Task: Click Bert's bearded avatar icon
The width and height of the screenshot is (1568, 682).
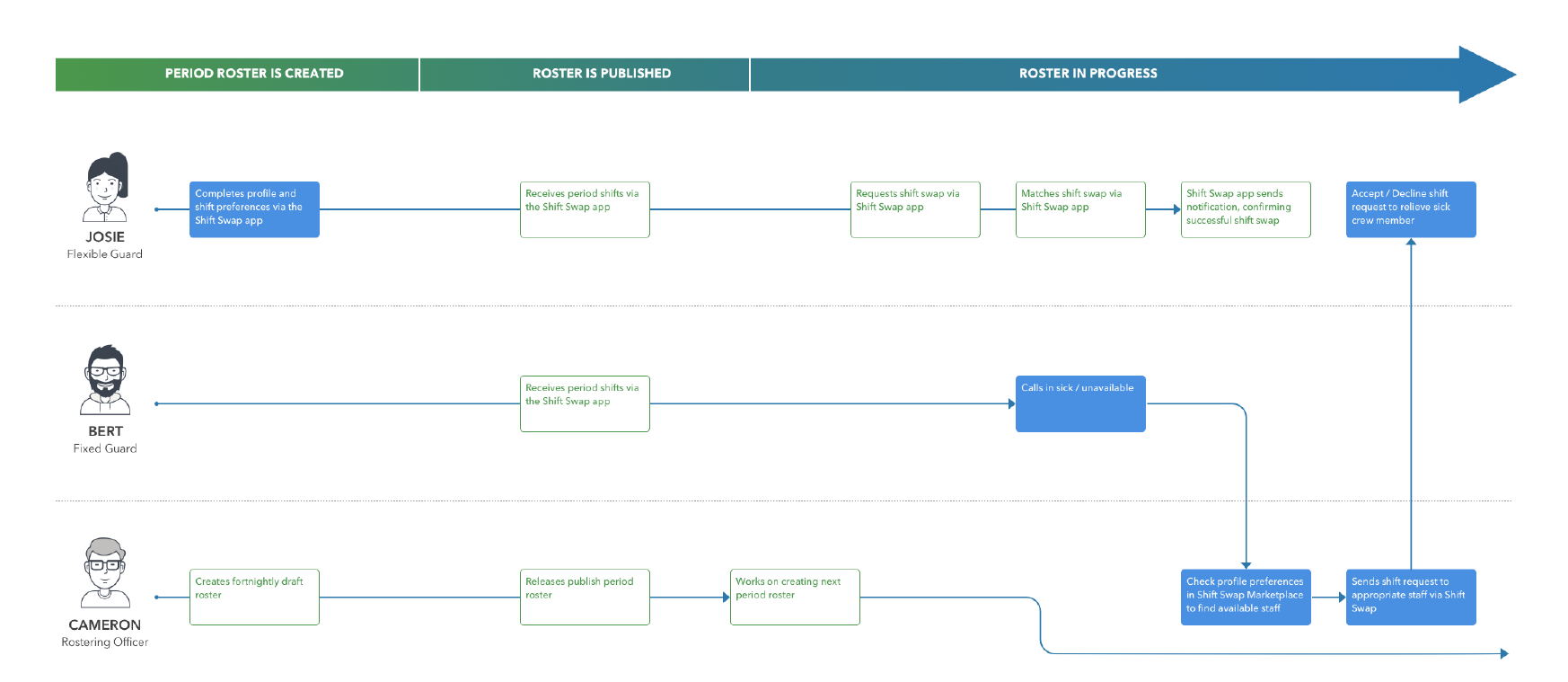Action: pos(106,380)
